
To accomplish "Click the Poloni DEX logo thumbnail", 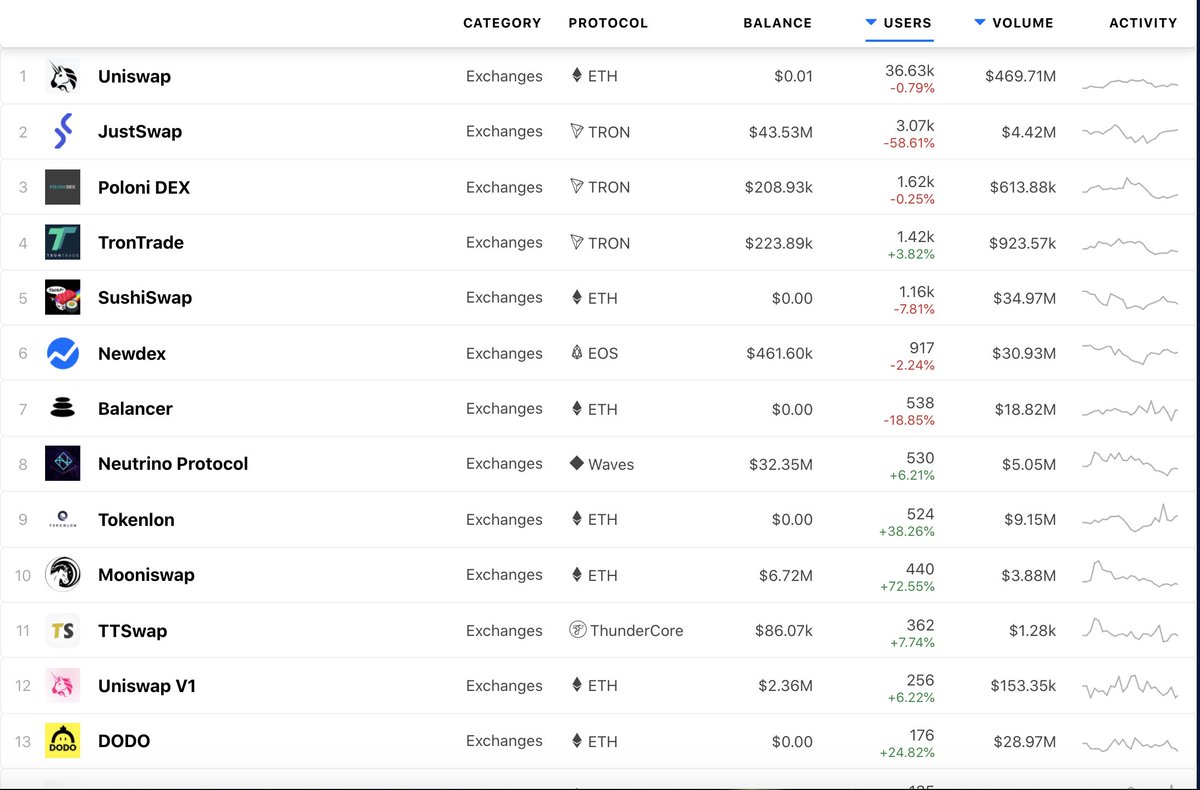I will [63, 187].
